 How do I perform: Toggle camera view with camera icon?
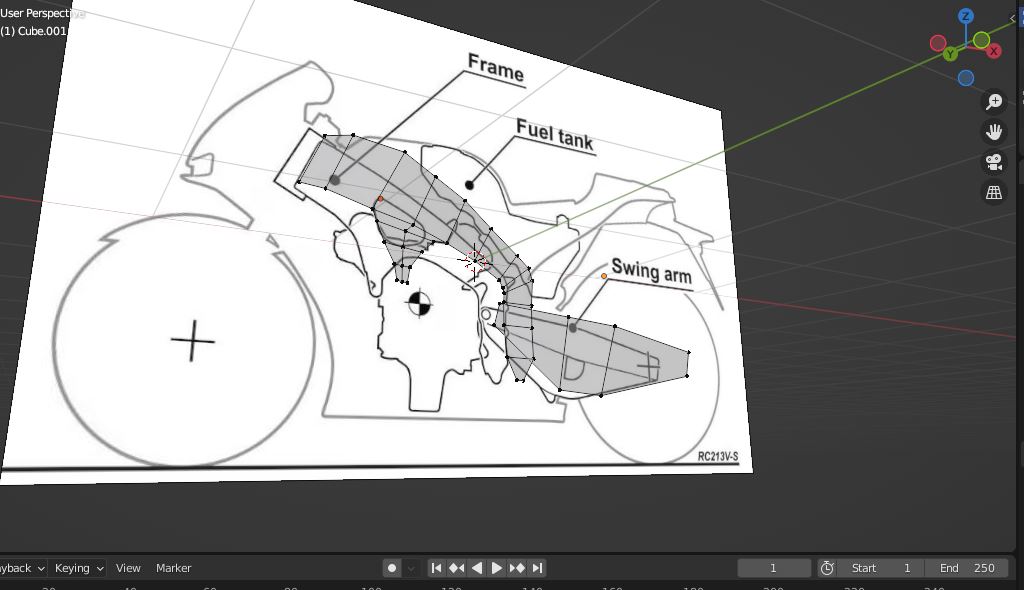pos(994,162)
